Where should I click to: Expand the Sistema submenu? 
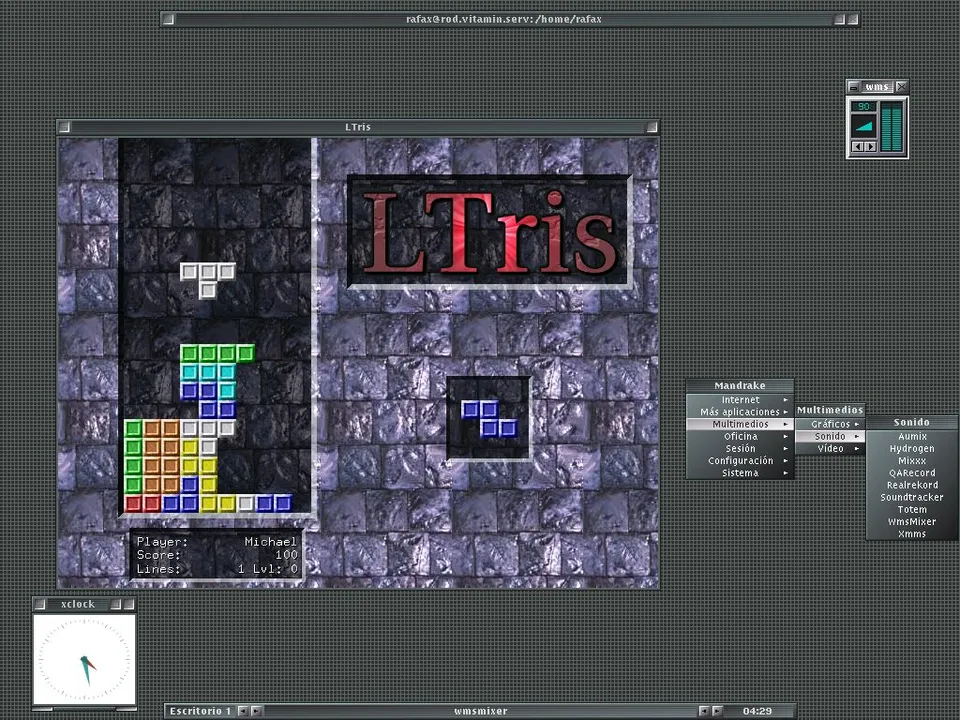[740, 473]
